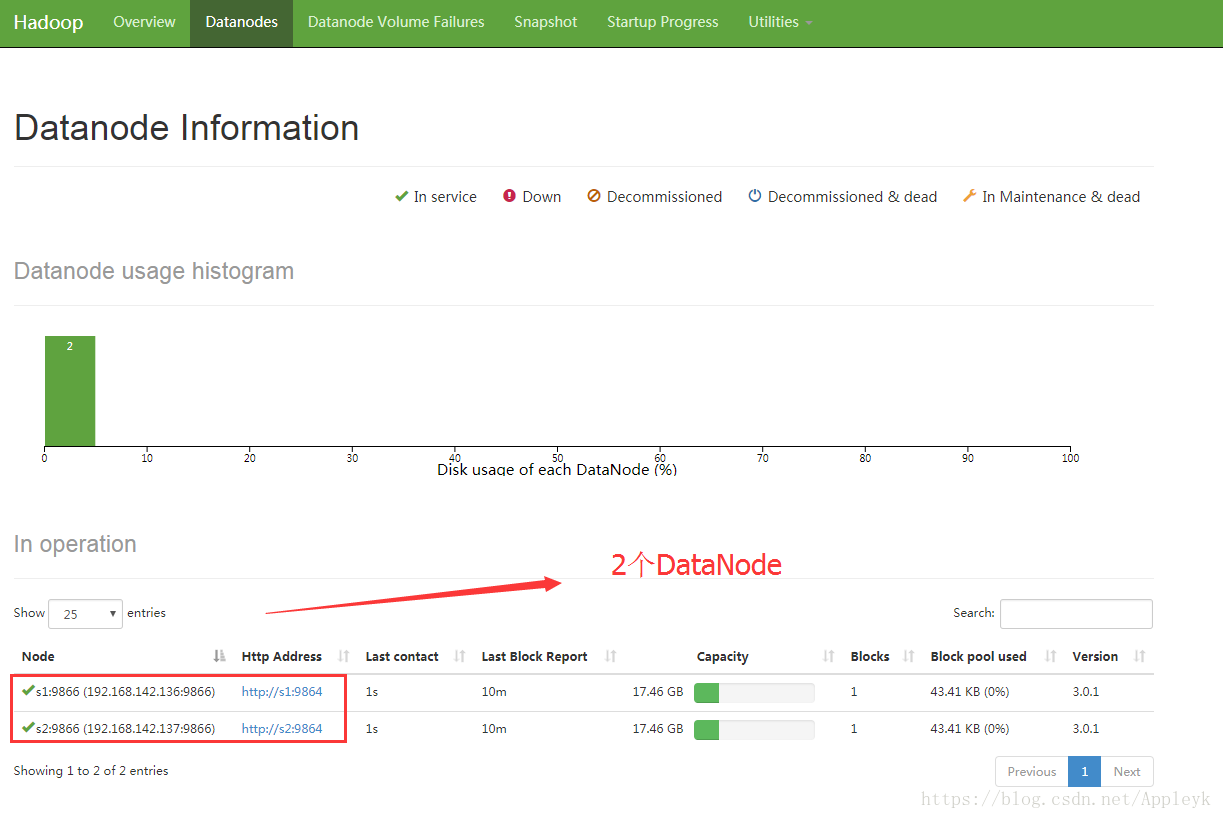1223x819 pixels.
Task: Click the Decommissioned & dead power icon
Action: click(755, 197)
